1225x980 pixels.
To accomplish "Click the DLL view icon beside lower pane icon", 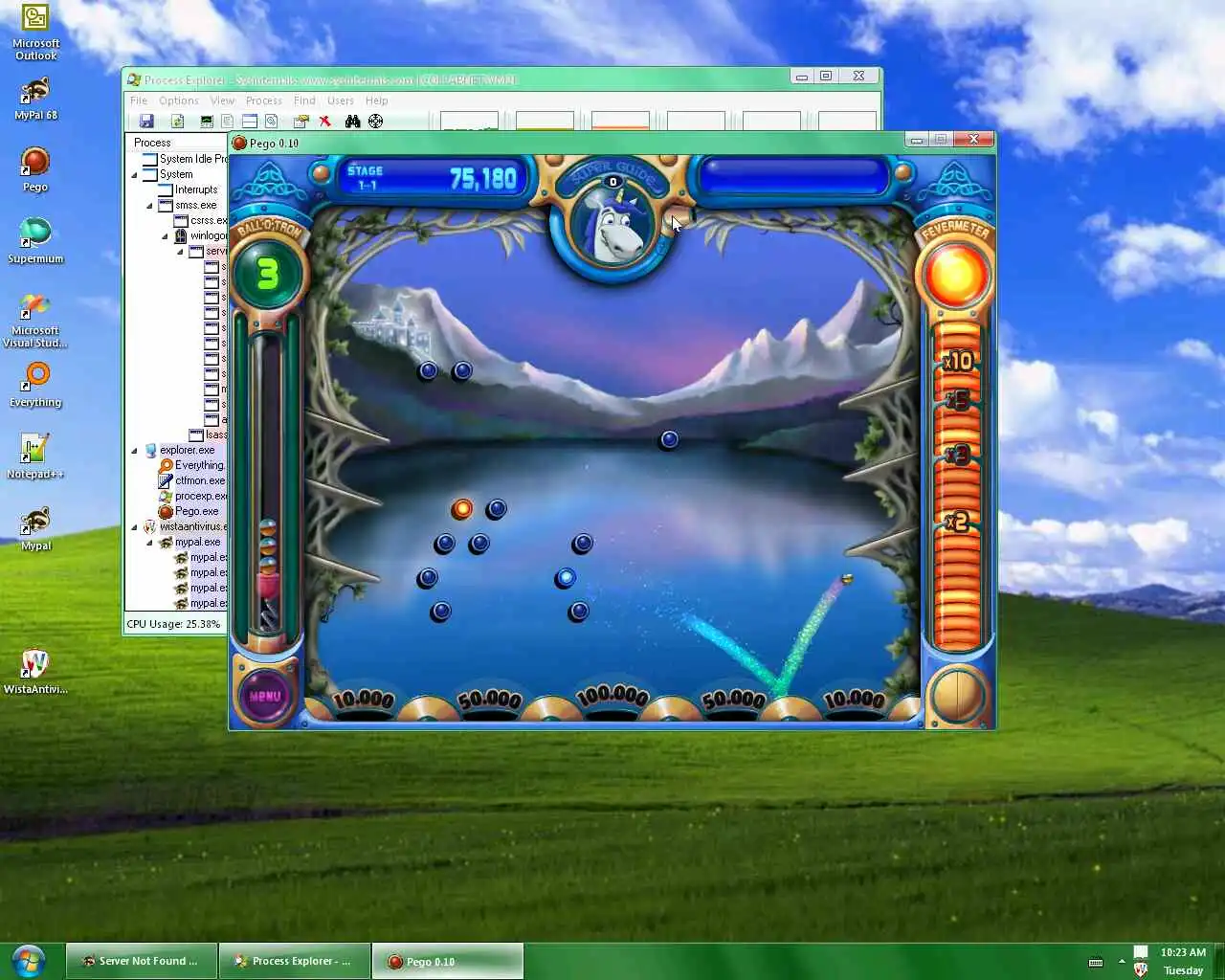I will [272, 122].
